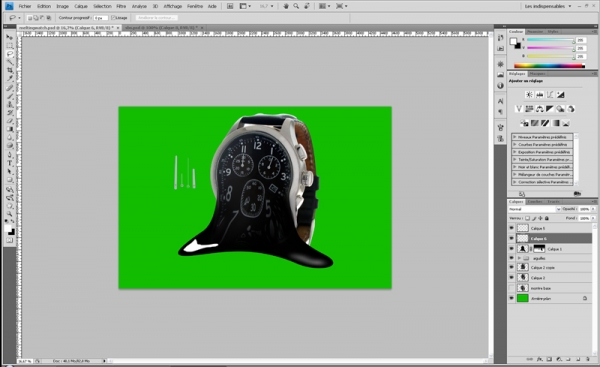Show the montre base layer
600x367 pixels.
512,288
